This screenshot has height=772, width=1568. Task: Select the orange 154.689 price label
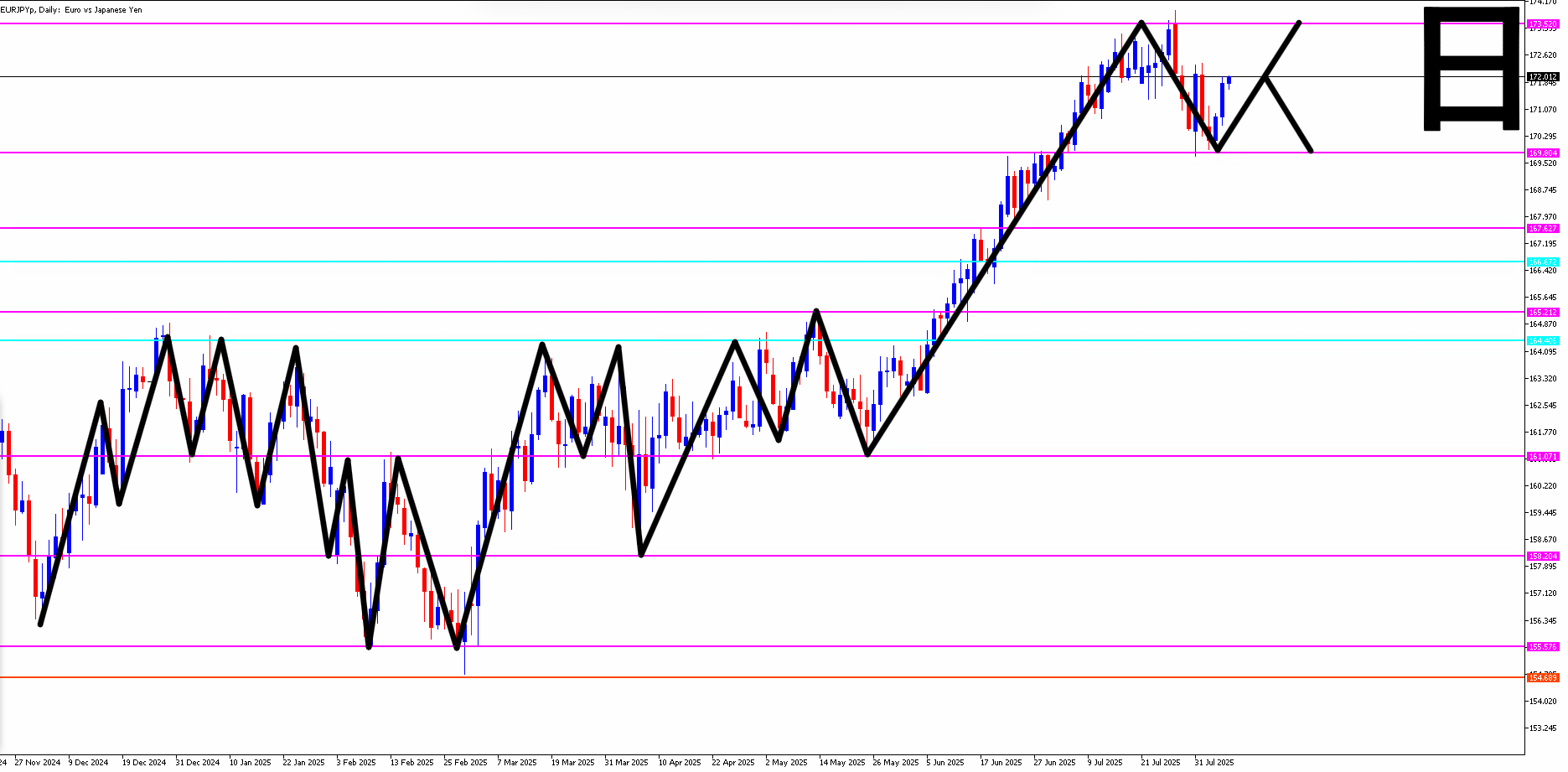(1543, 677)
